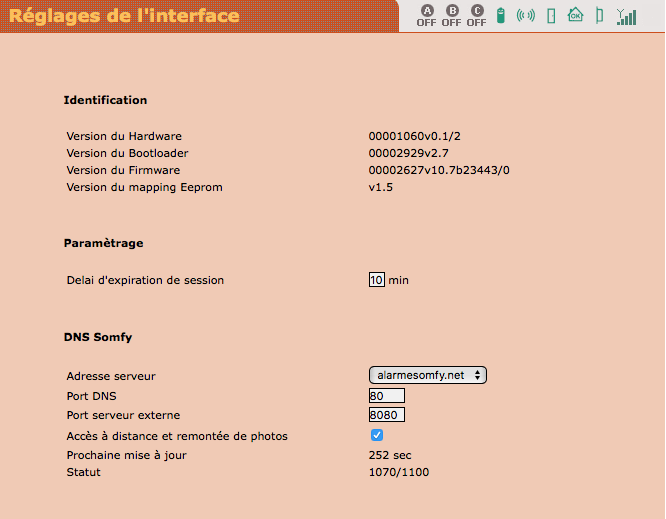The image size is (666, 519).
Task: Click the radio wave communication icon
Action: coord(526,16)
